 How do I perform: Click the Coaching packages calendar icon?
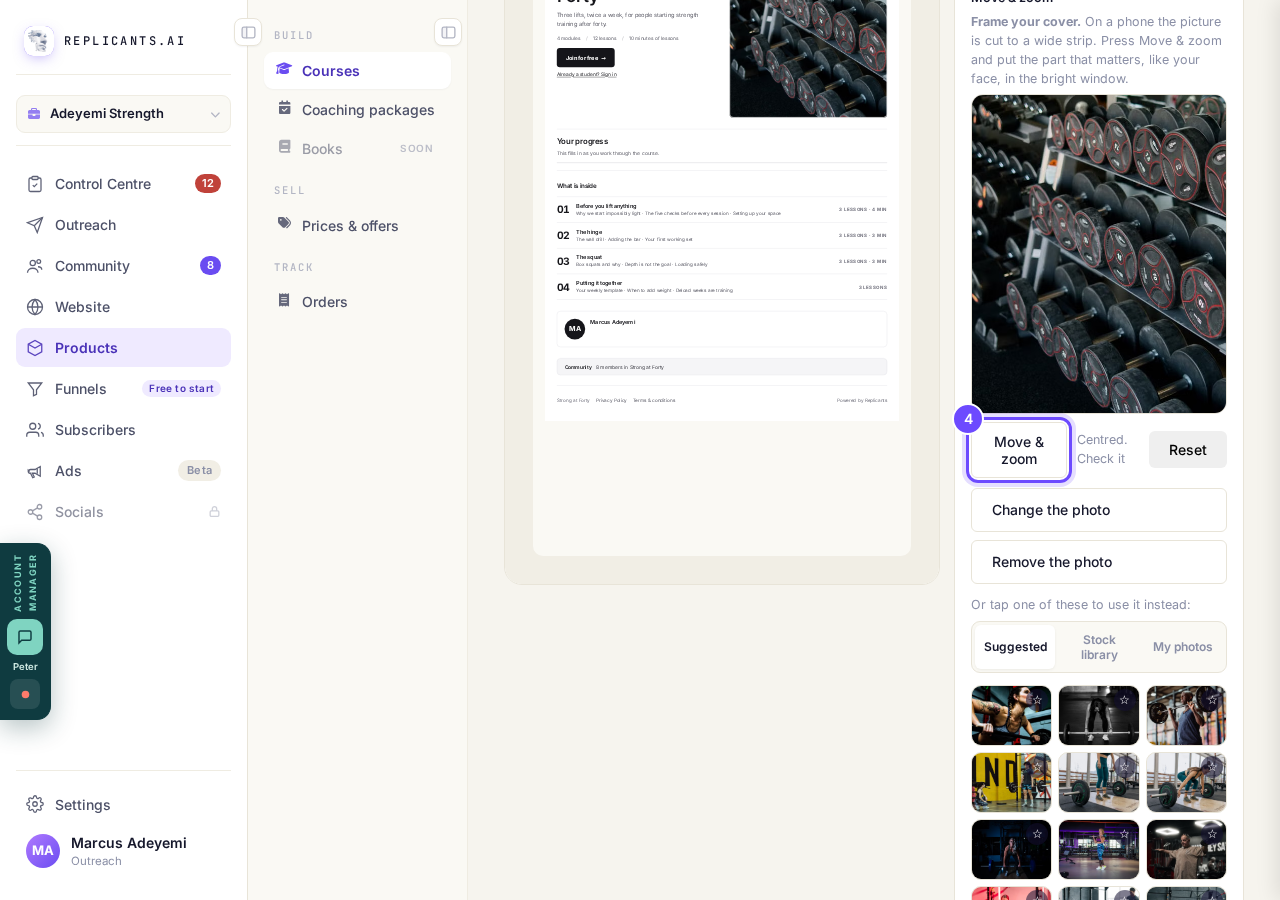click(285, 108)
